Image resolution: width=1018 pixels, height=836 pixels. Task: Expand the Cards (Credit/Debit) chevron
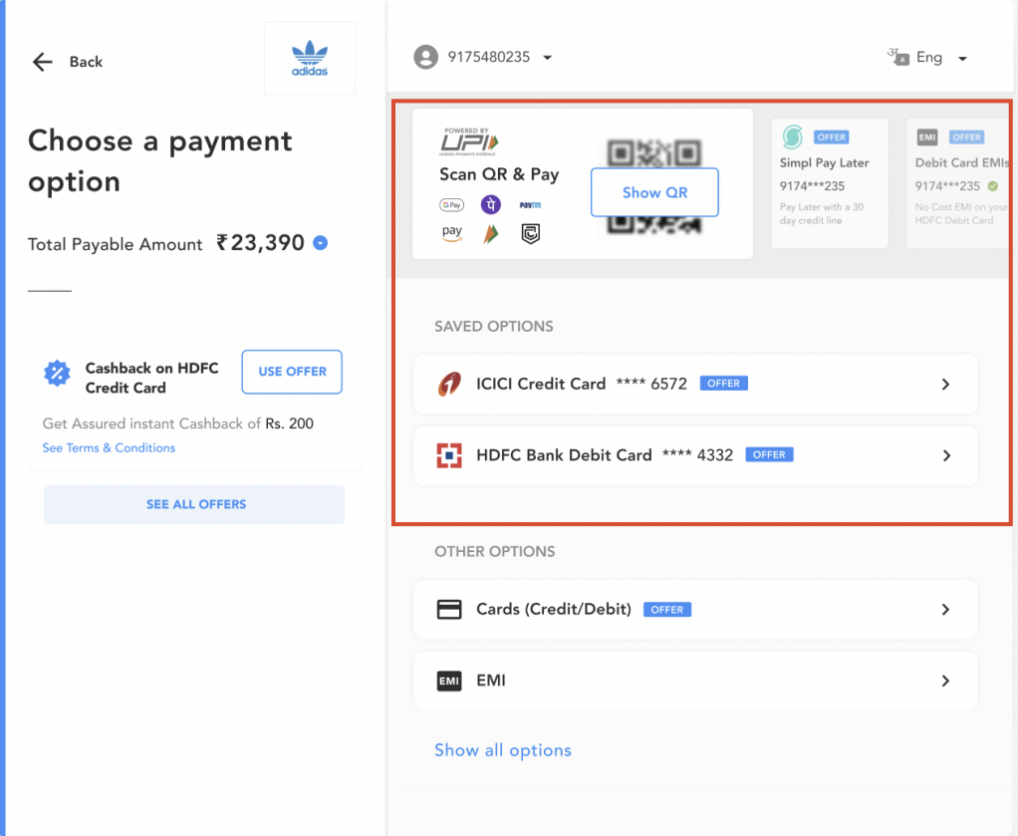[946, 609]
